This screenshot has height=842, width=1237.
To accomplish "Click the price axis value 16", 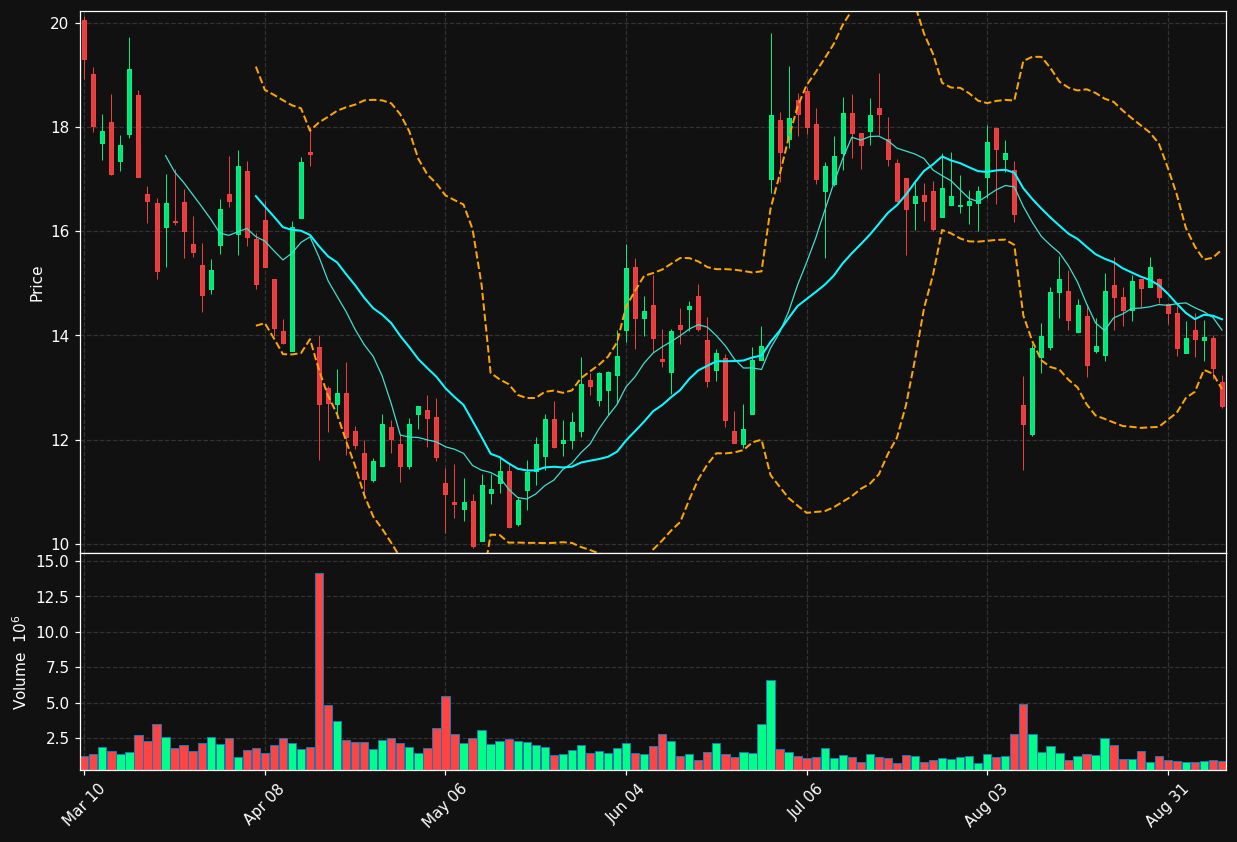I will 60,231.
